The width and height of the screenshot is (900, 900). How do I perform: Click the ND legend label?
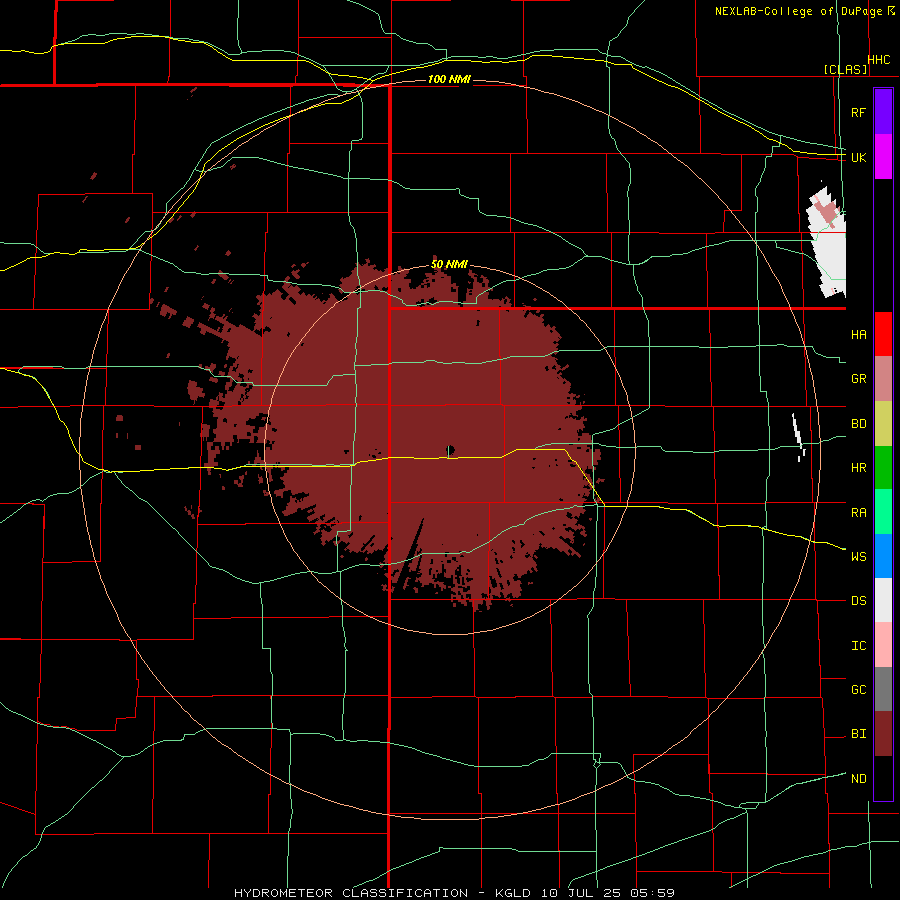pos(858,779)
